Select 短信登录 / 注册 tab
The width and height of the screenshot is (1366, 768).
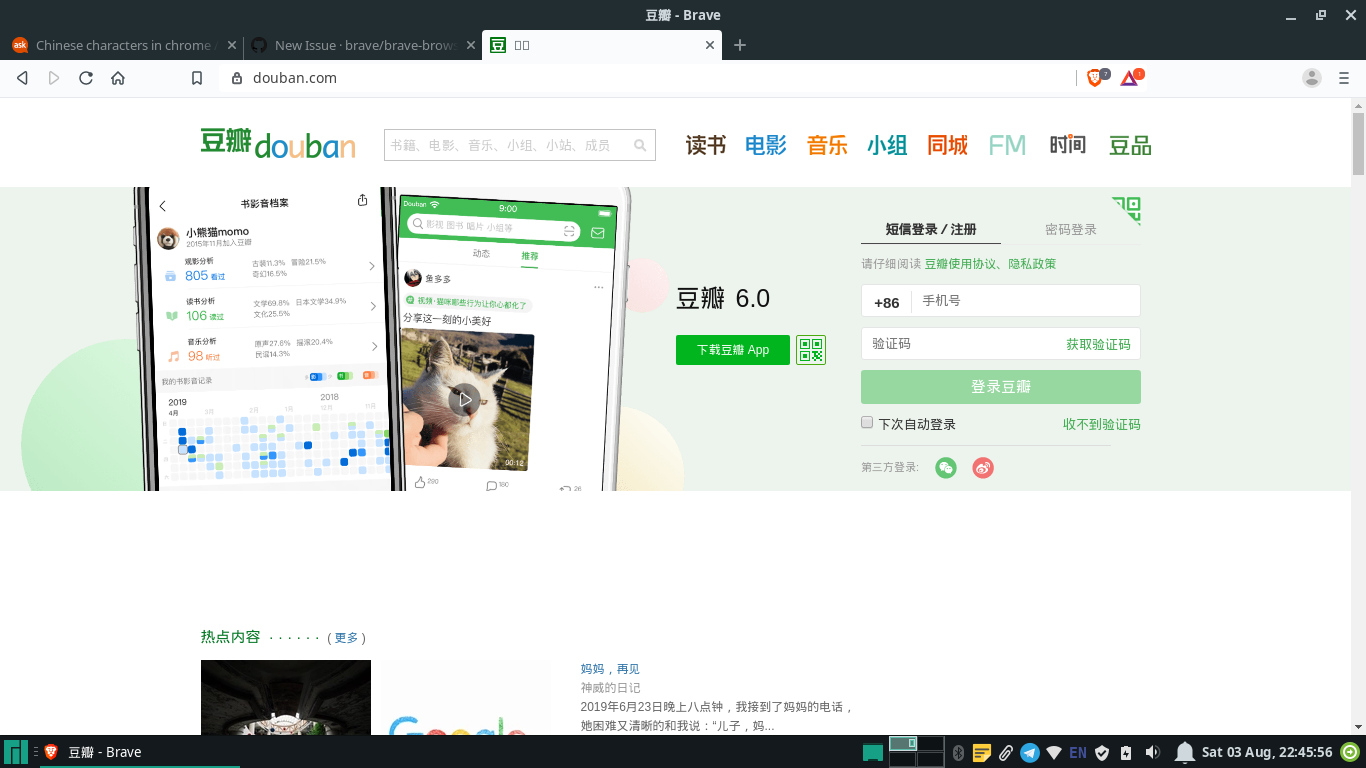tap(931, 229)
